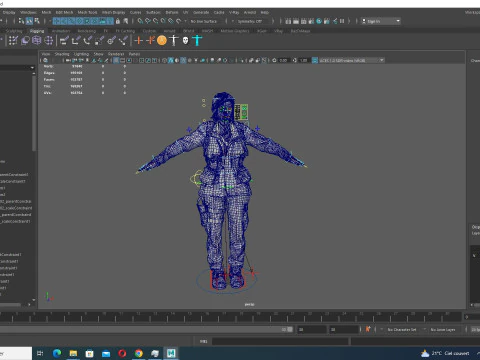Click the white skull shelf icon
This screenshot has width=480, height=360.
(185, 41)
